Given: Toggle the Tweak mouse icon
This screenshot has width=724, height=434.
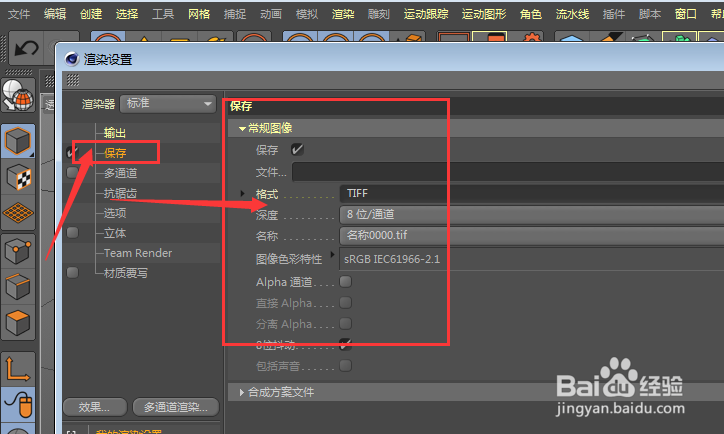Looking at the screenshot, I should pyautogui.click(x=18, y=404).
